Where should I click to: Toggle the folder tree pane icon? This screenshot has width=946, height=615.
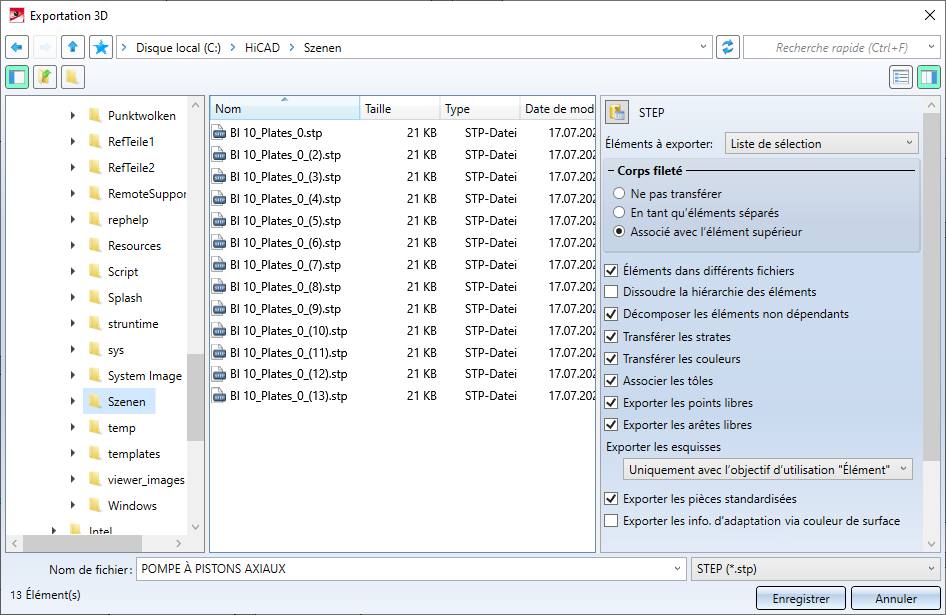tap(17, 77)
